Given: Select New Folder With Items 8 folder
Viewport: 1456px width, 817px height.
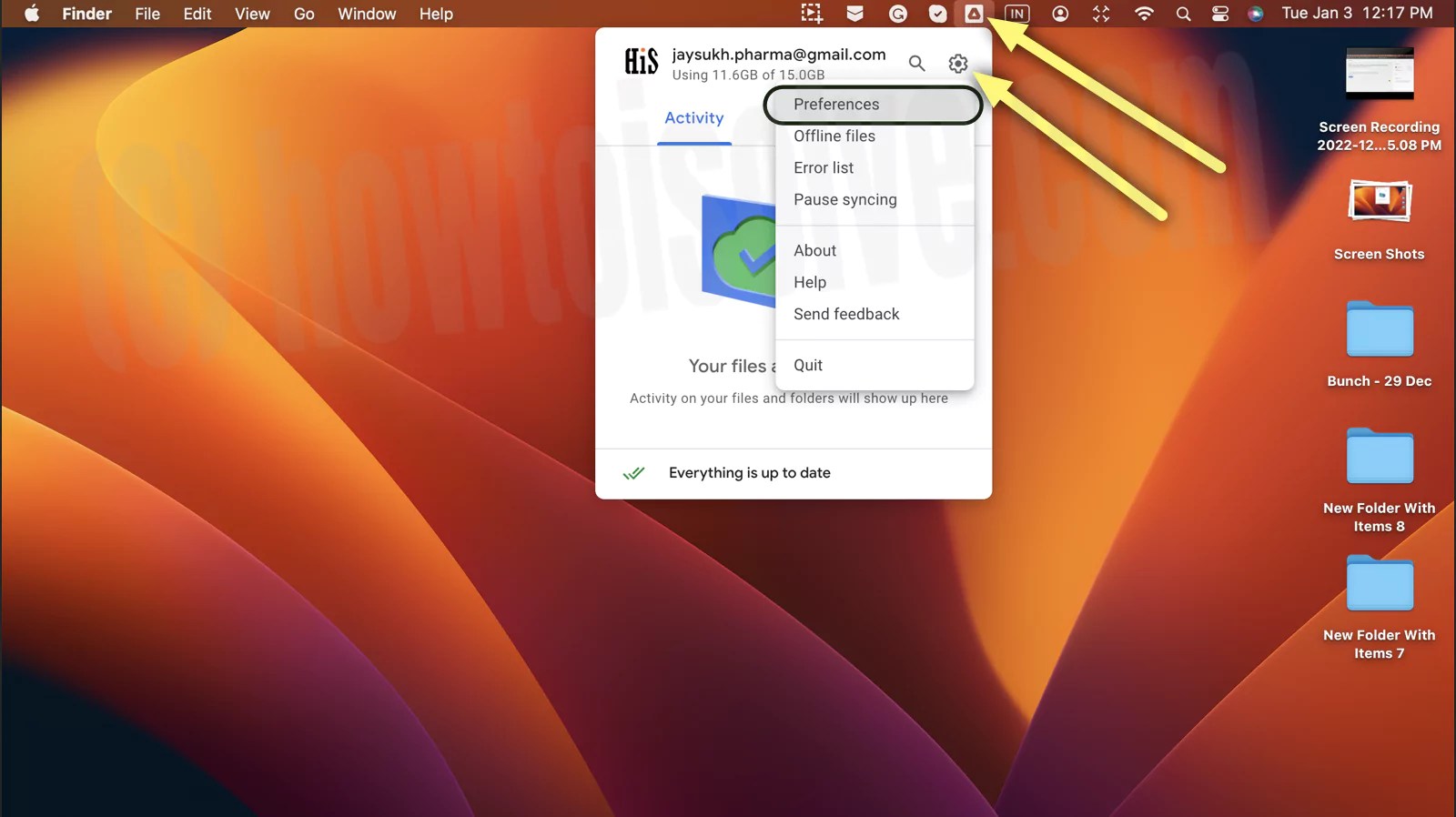Looking at the screenshot, I should pos(1380,479).
